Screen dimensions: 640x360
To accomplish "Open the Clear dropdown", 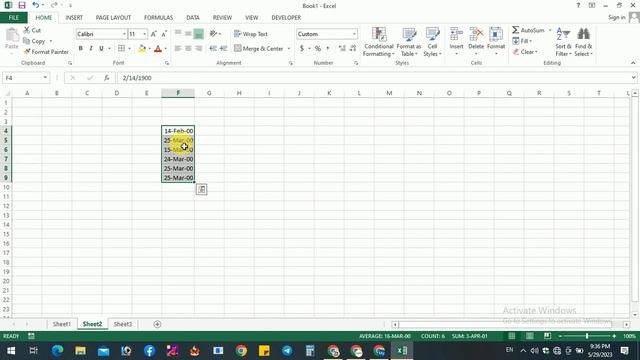I will 525,52.
